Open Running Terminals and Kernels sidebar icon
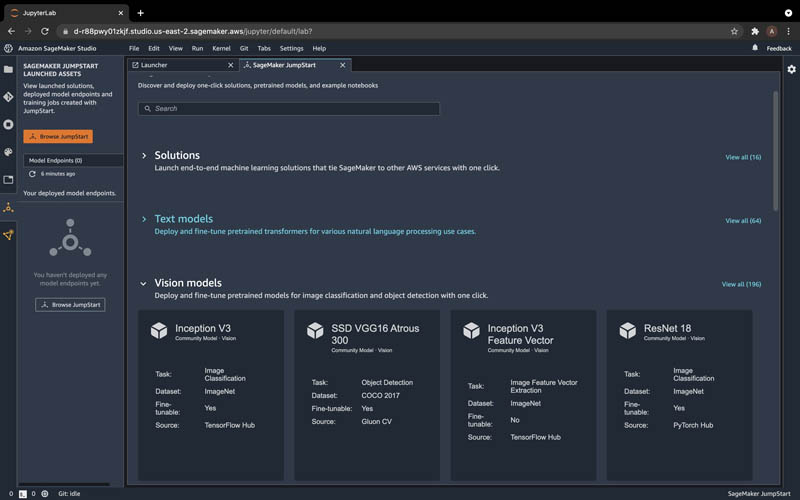Image resolution: width=800 pixels, height=500 pixels. pos(8,124)
